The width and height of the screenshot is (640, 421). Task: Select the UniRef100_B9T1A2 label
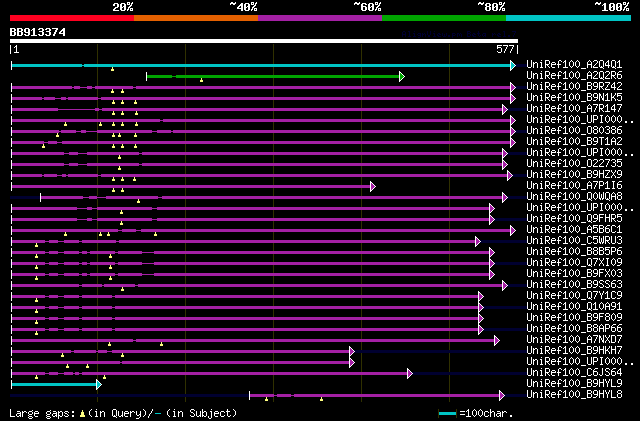pyautogui.click(x=574, y=142)
